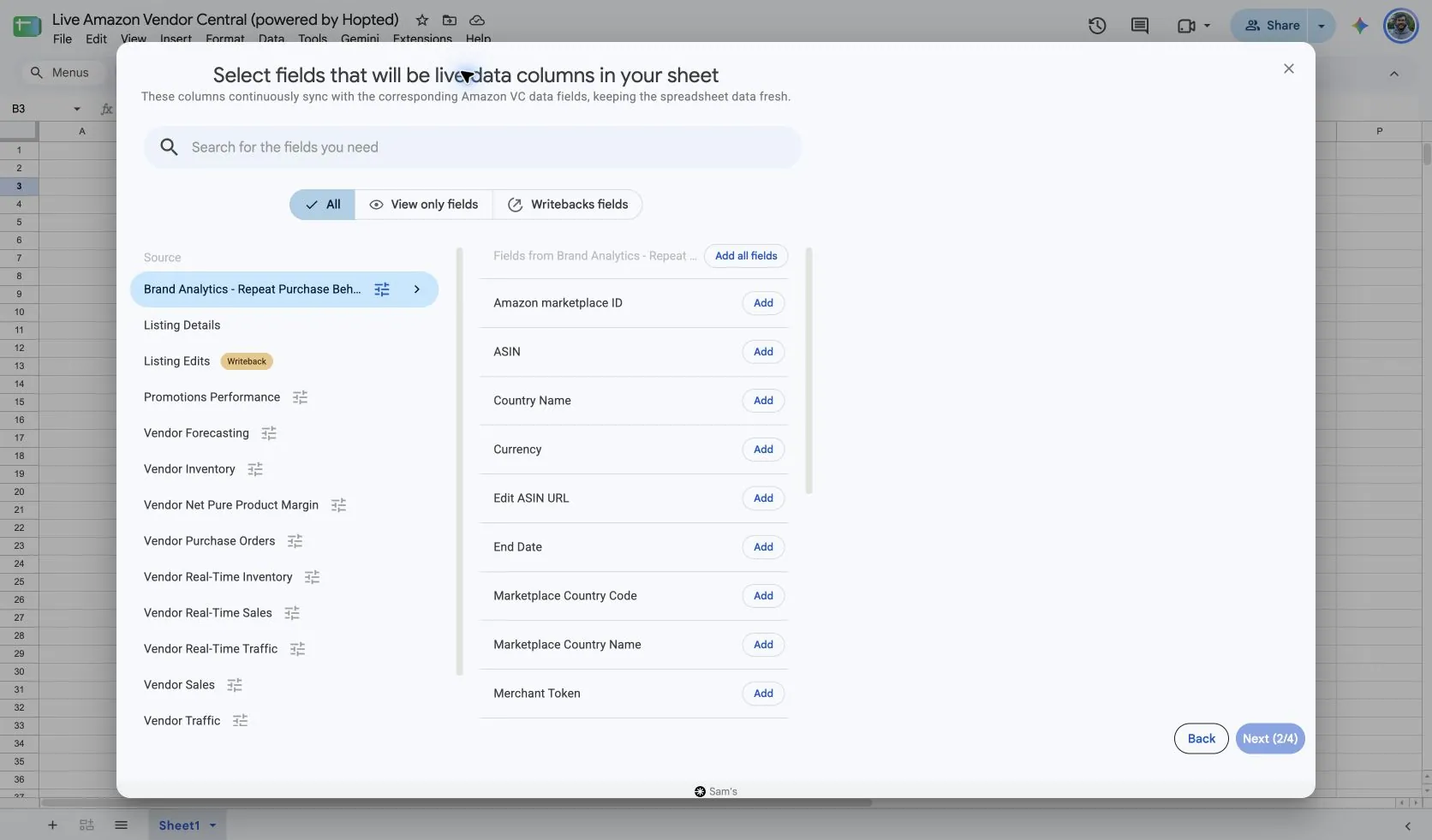This screenshot has width=1432, height=840.
Task: Open filter settings icon next to Vendor Forecasting
Action: [269, 433]
